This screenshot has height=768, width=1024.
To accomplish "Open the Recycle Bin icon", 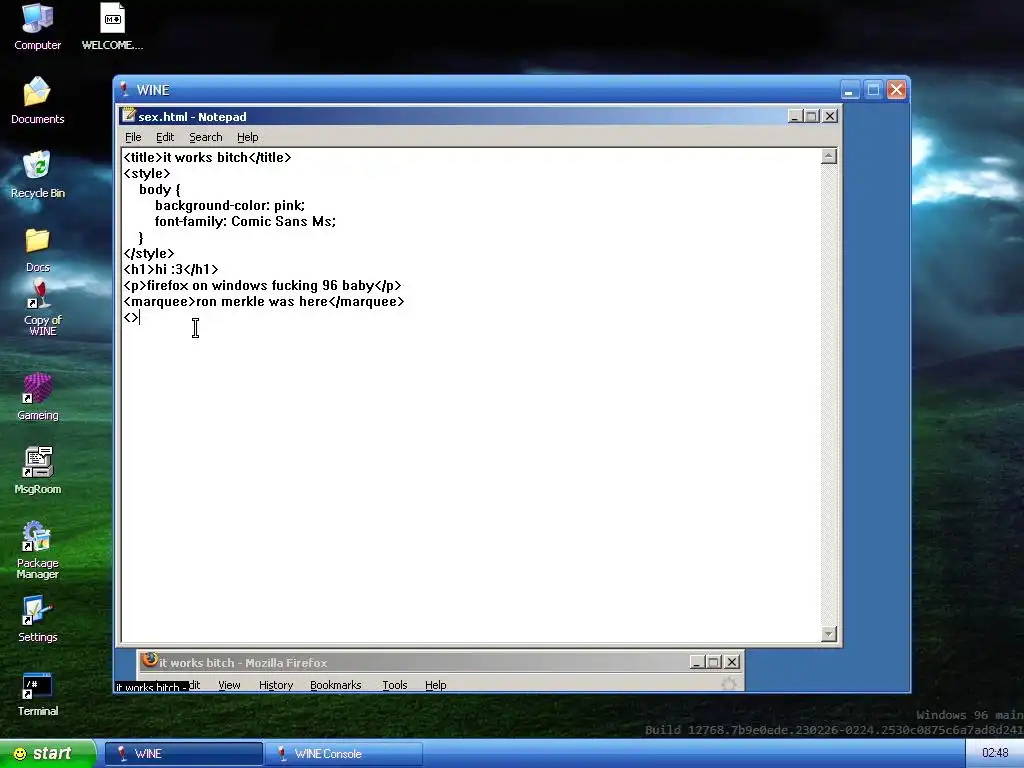I will 37,174.
